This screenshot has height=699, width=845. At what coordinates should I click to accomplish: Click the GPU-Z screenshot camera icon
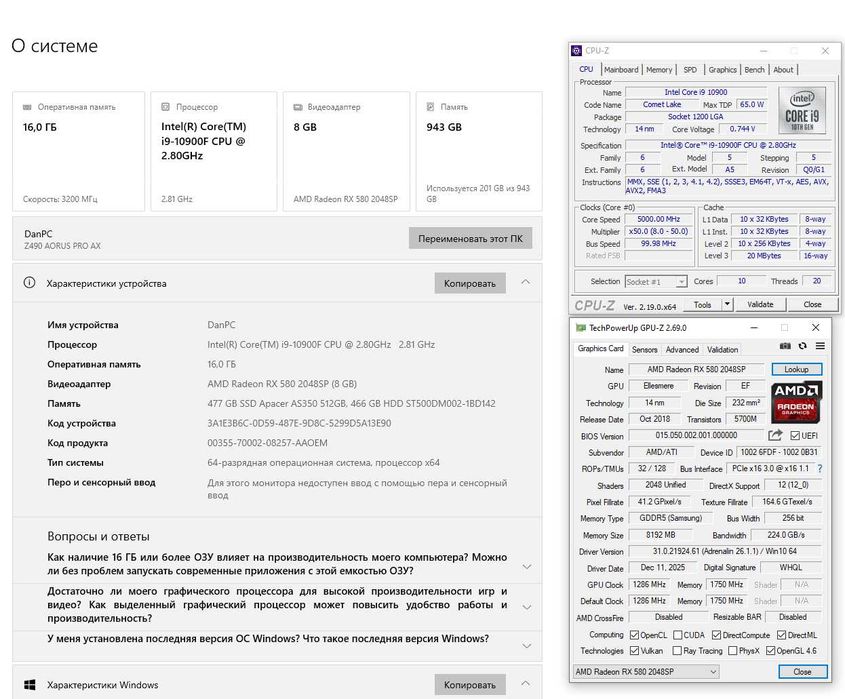click(785, 346)
